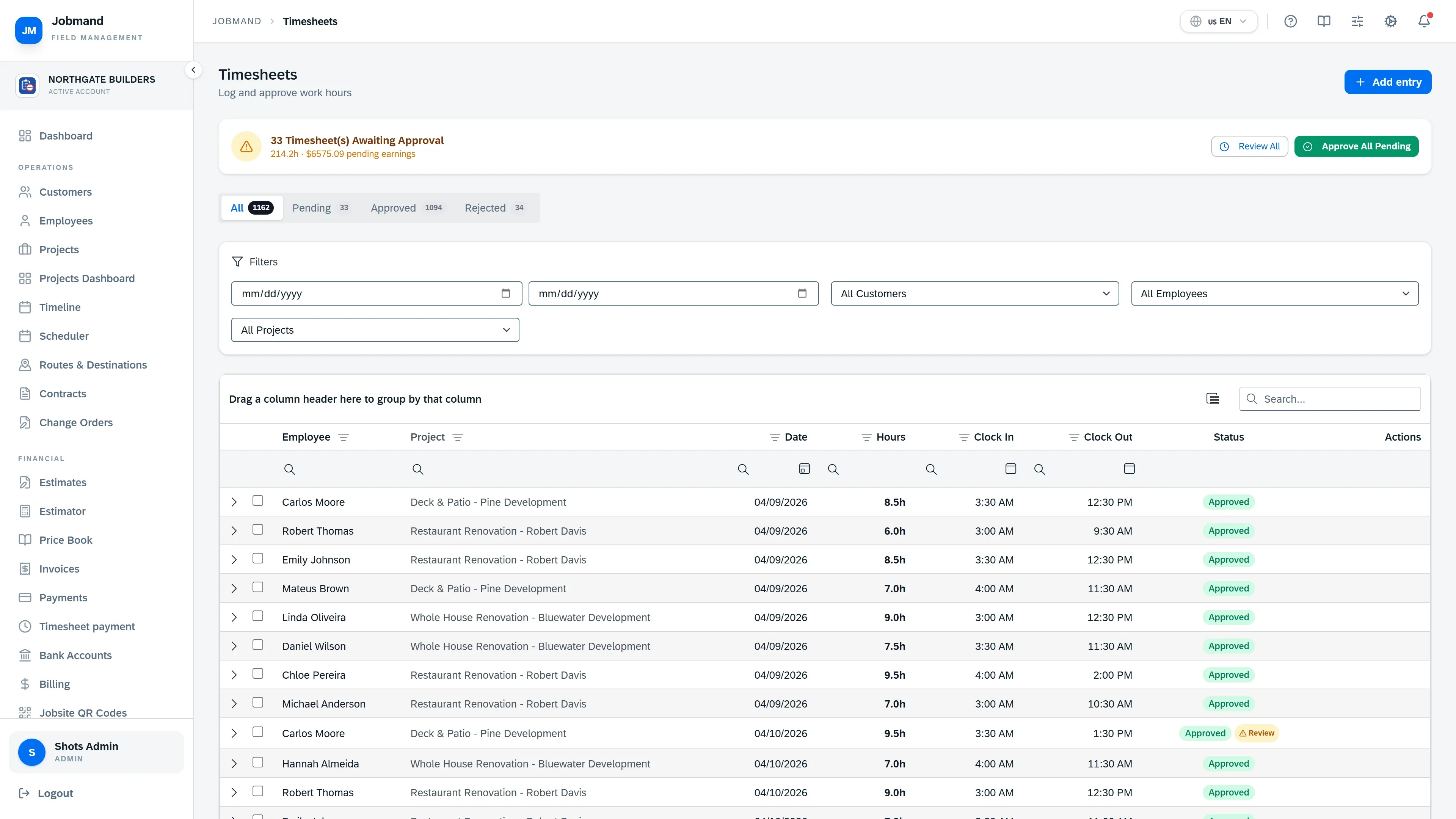Open the Employee column header filter icon

click(x=343, y=437)
